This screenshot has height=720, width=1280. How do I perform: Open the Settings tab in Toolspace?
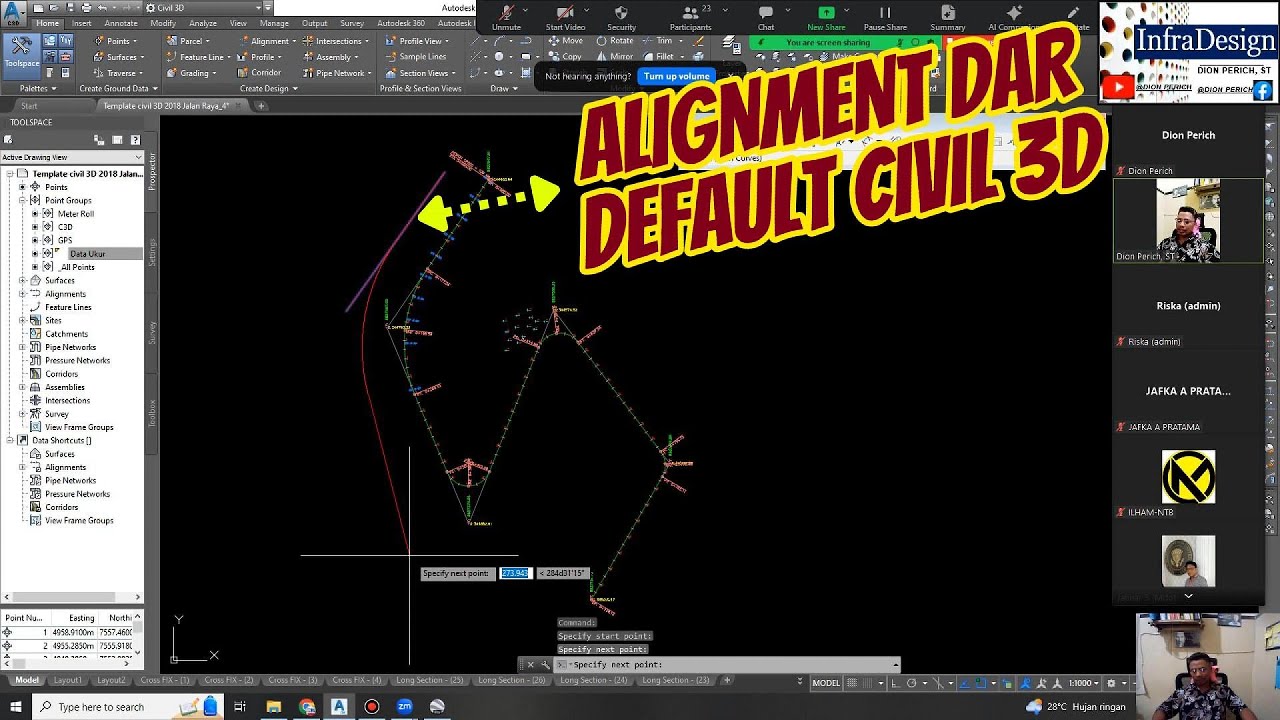(152, 250)
